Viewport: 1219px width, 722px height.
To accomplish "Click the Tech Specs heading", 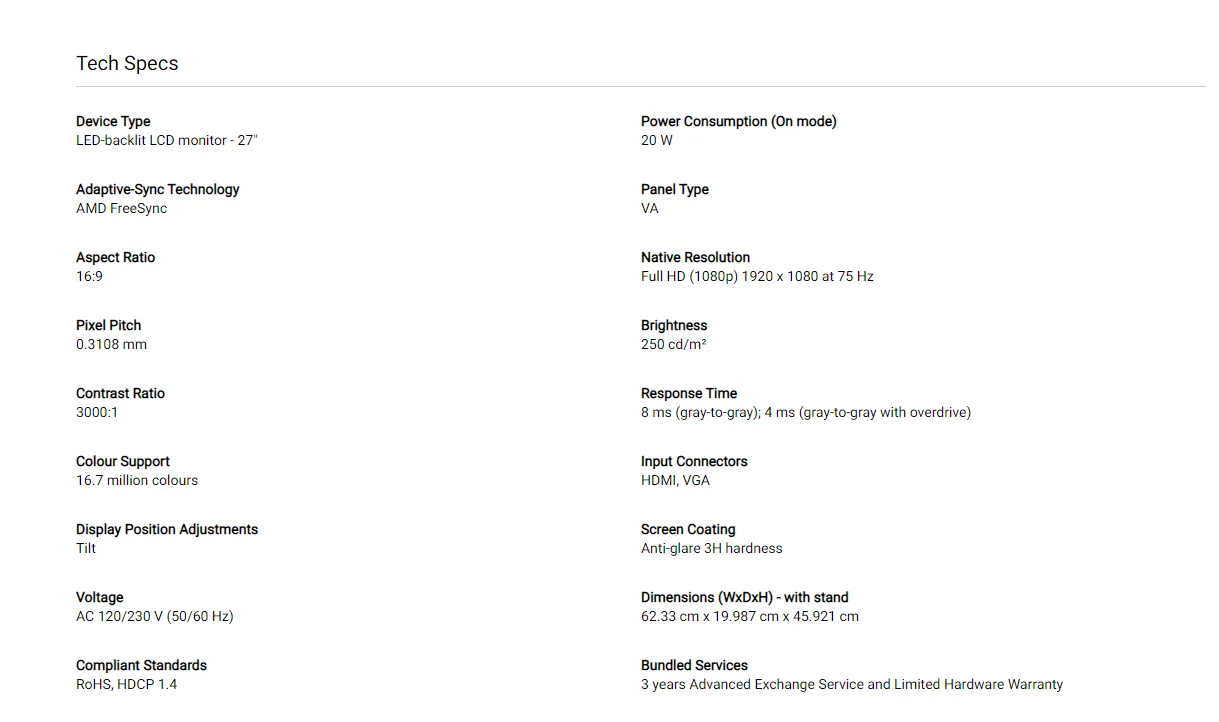I will 127,63.
